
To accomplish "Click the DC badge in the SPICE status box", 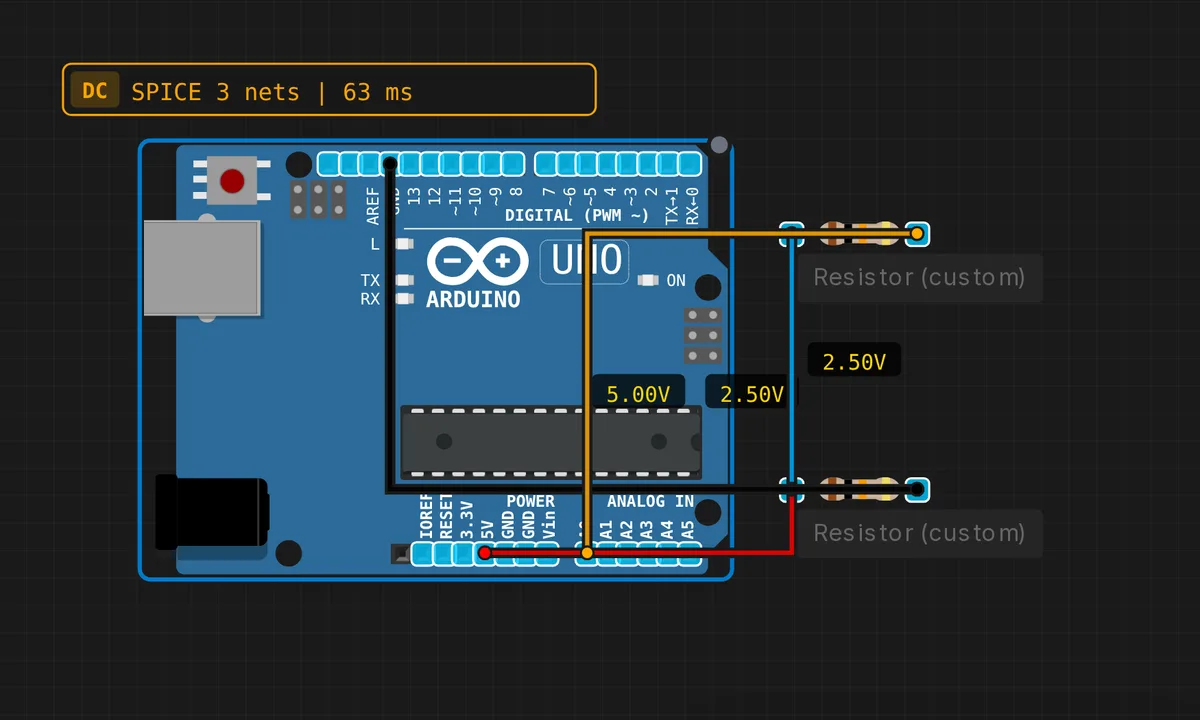I will [x=95, y=91].
